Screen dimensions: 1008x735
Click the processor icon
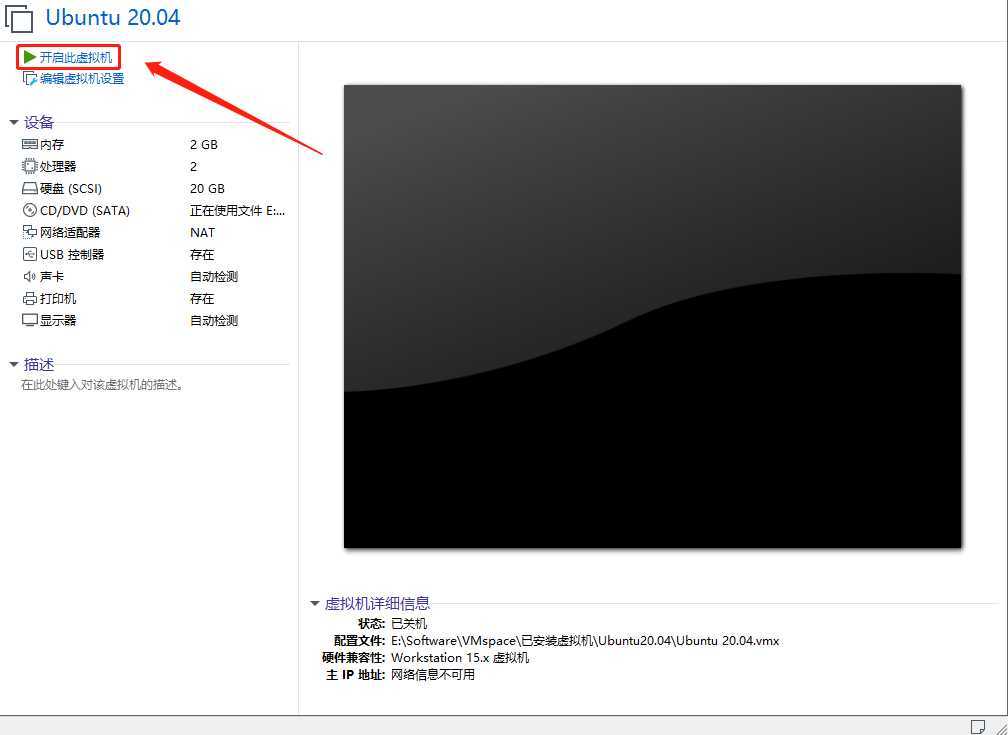click(30, 167)
